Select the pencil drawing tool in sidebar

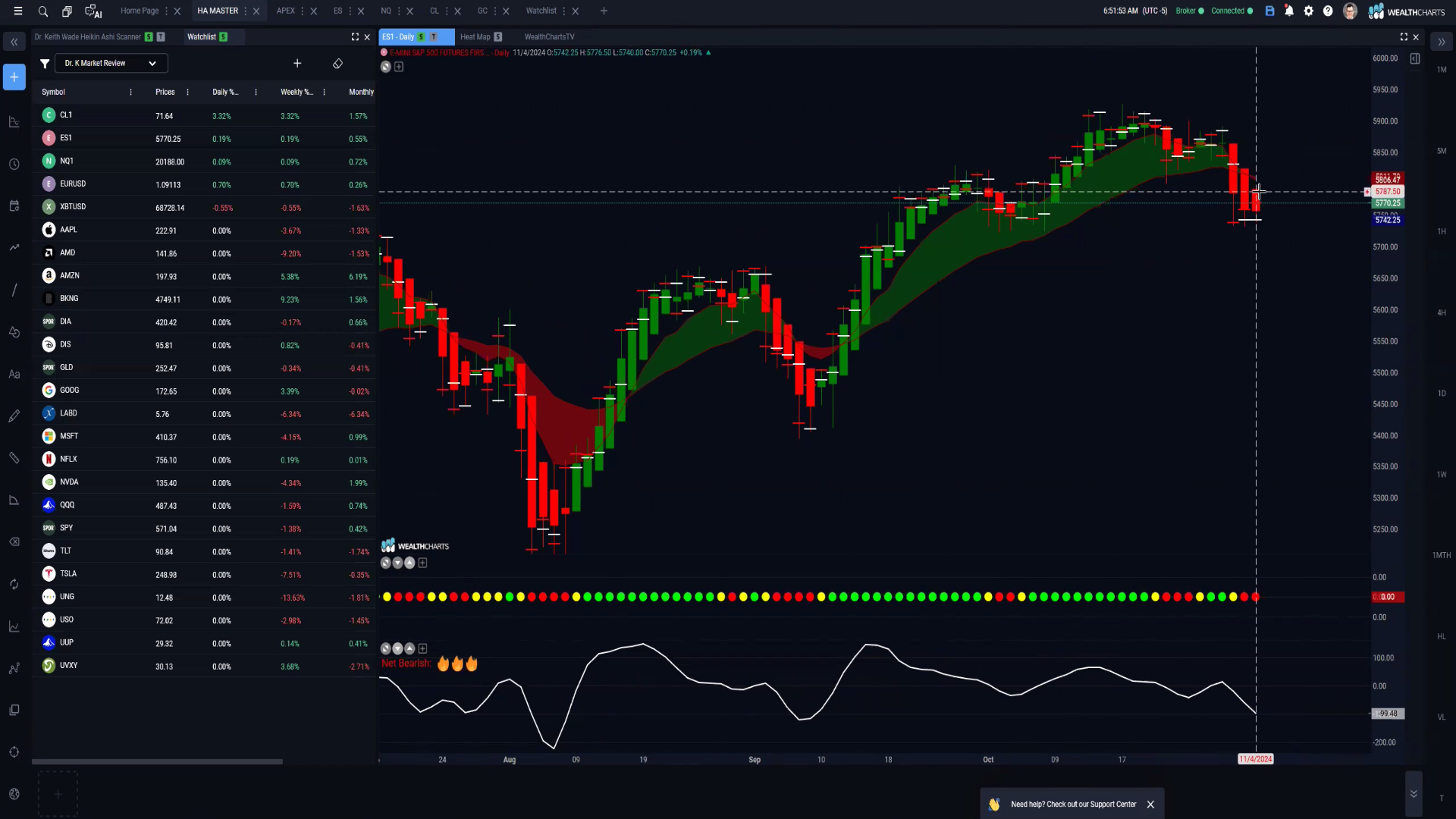(14, 416)
